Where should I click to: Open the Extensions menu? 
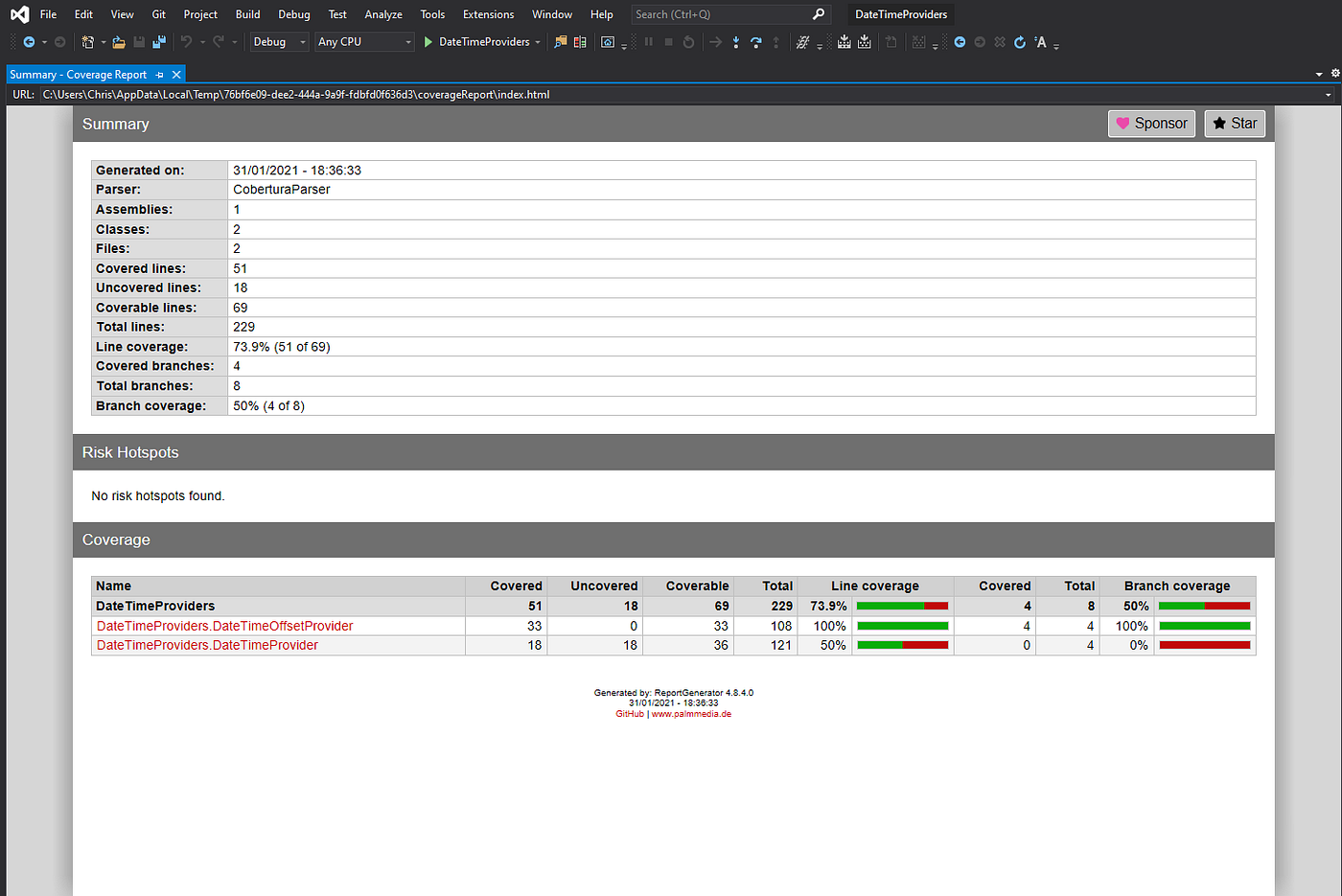click(x=488, y=14)
